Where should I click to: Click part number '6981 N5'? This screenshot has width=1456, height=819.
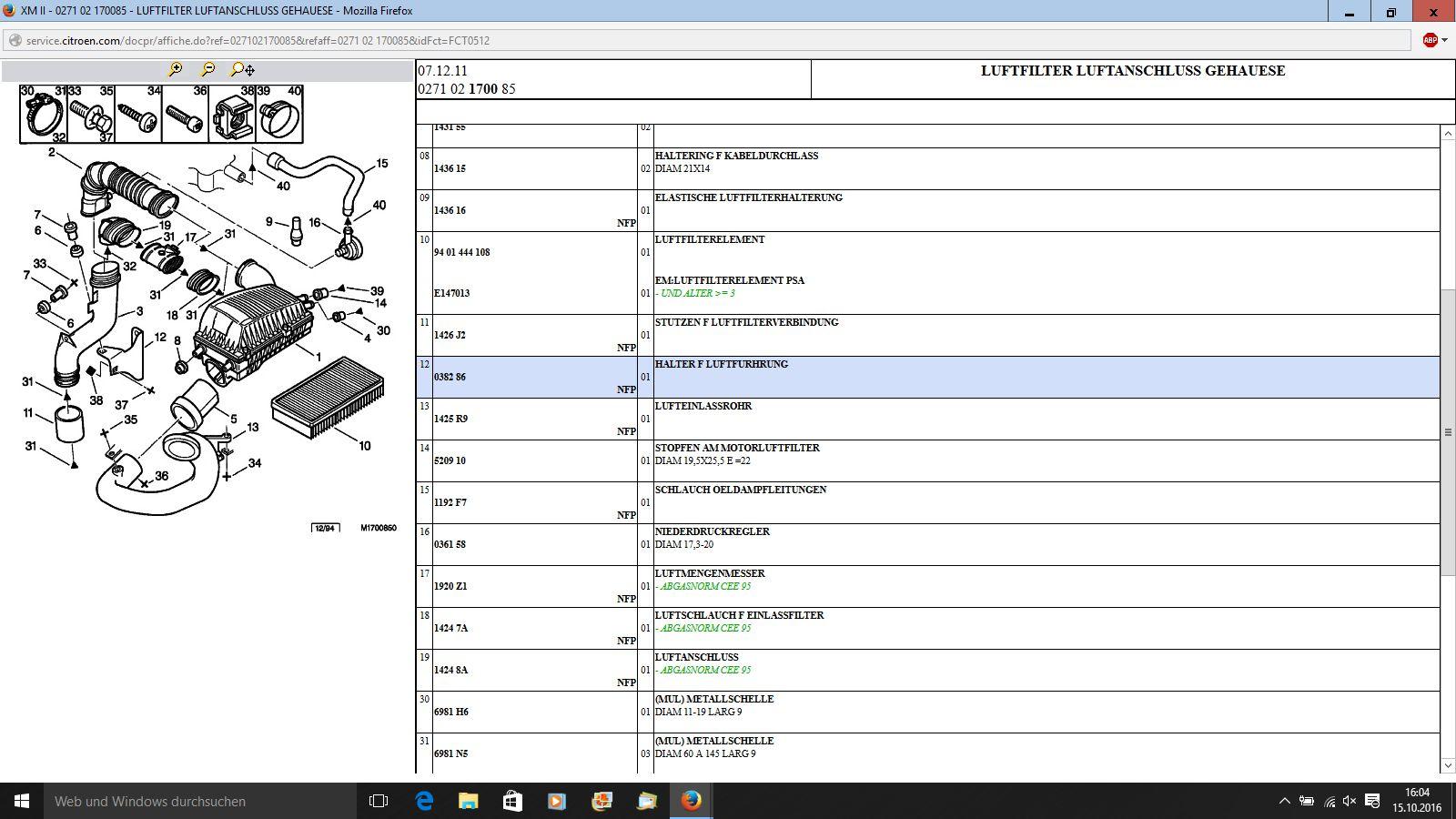tap(450, 753)
